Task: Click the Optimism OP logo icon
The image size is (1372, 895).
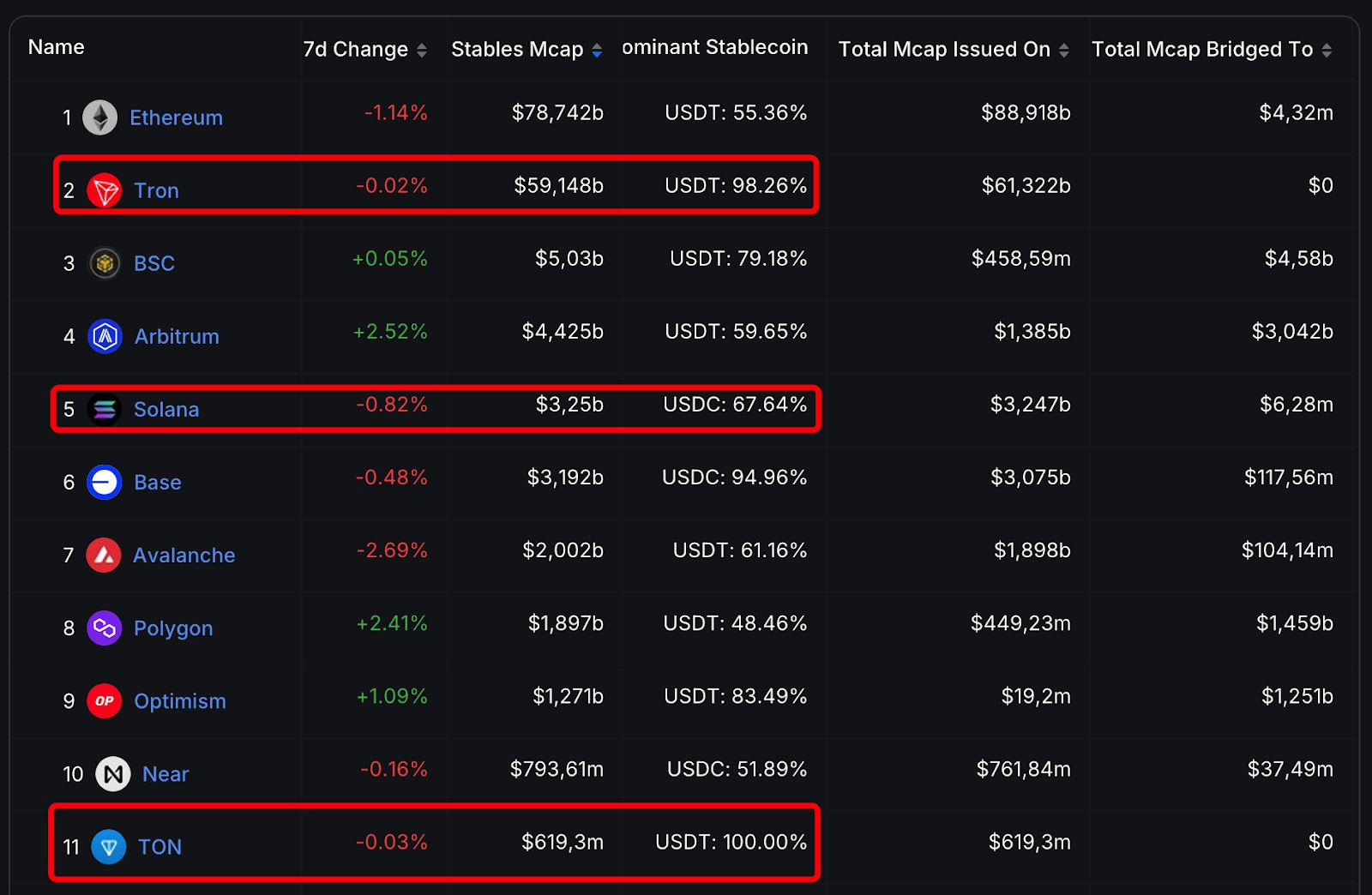Action: (105, 701)
